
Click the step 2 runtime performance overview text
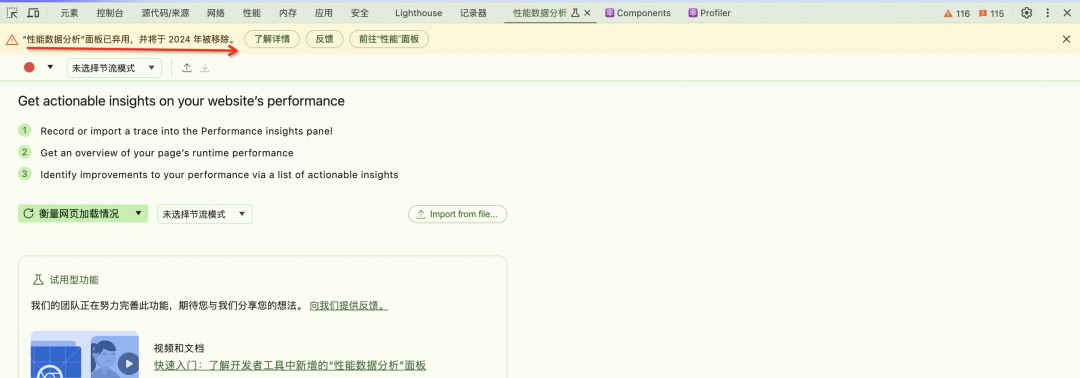167,153
